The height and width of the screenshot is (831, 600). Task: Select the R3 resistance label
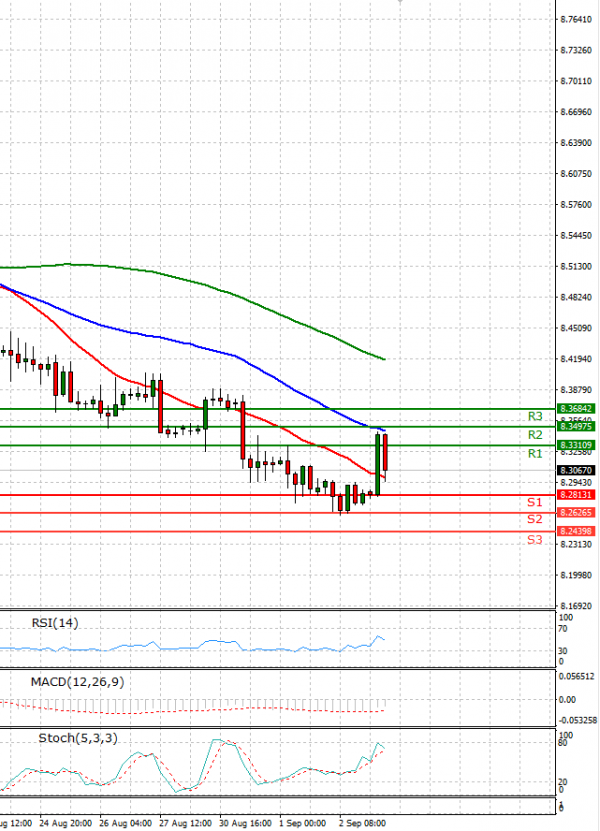(x=535, y=417)
